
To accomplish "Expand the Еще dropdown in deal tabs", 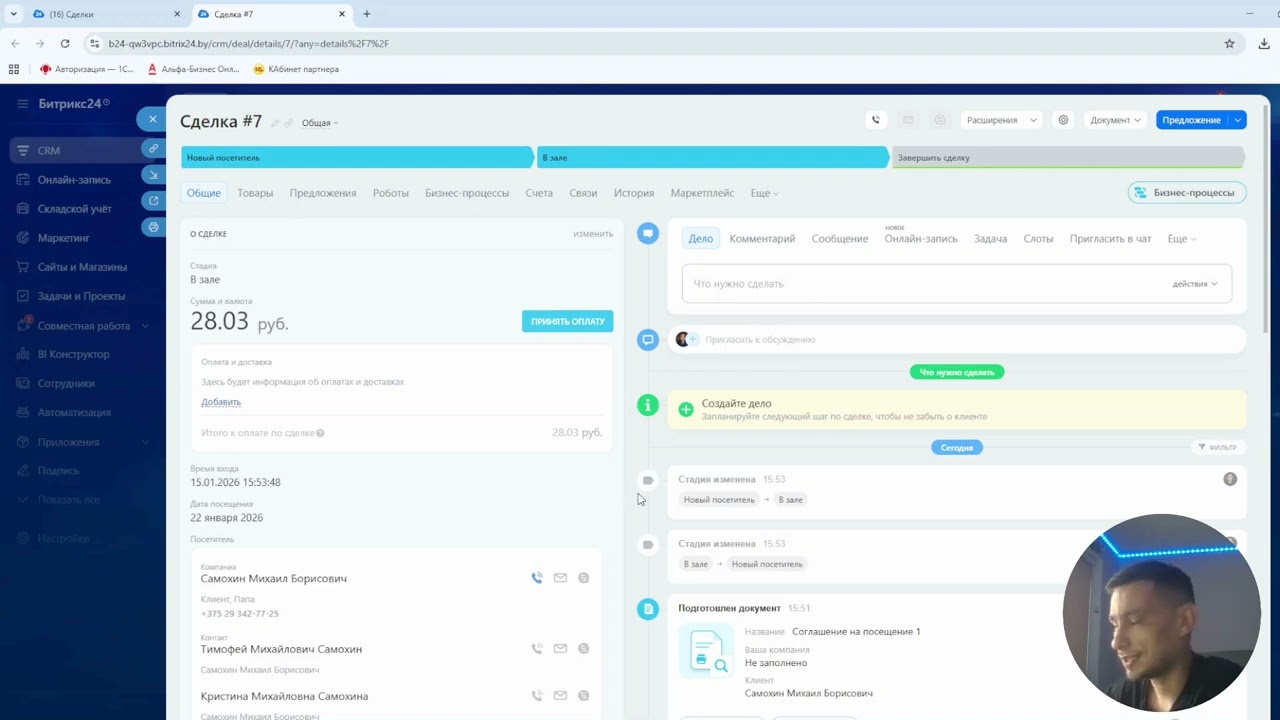I will coord(764,193).
